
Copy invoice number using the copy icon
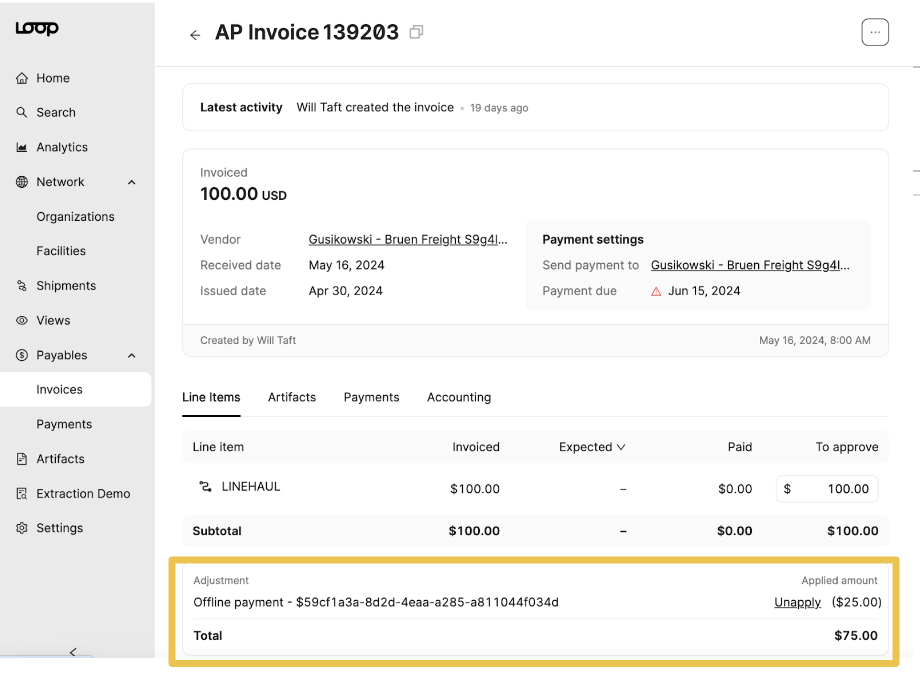pos(416,32)
